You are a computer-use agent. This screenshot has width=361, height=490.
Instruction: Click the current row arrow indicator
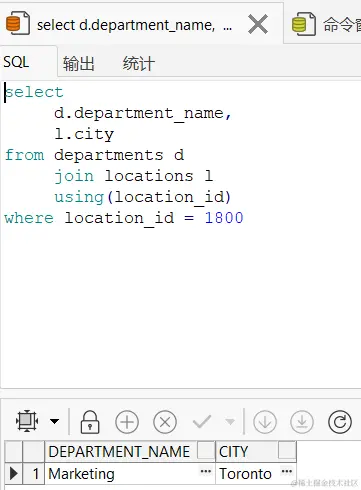(13, 474)
